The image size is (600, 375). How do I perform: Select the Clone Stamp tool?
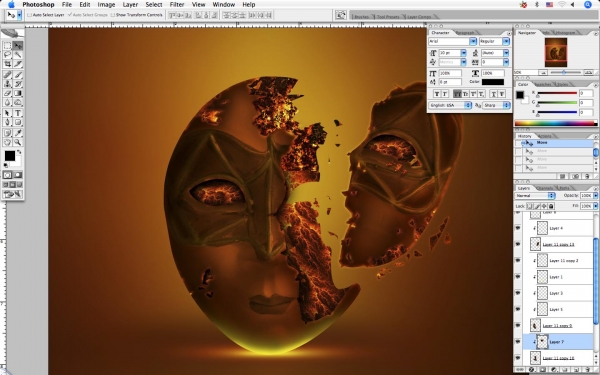7,84
